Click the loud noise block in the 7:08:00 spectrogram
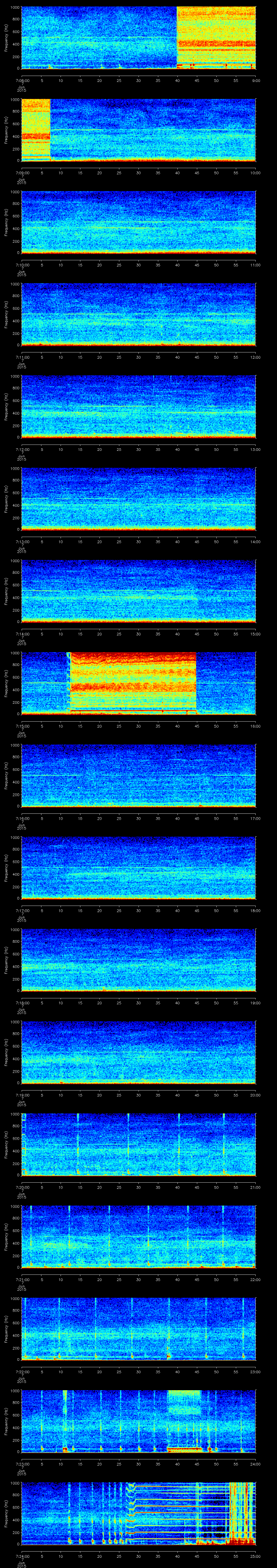The width and height of the screenshot is (277, 1568). 216,36
